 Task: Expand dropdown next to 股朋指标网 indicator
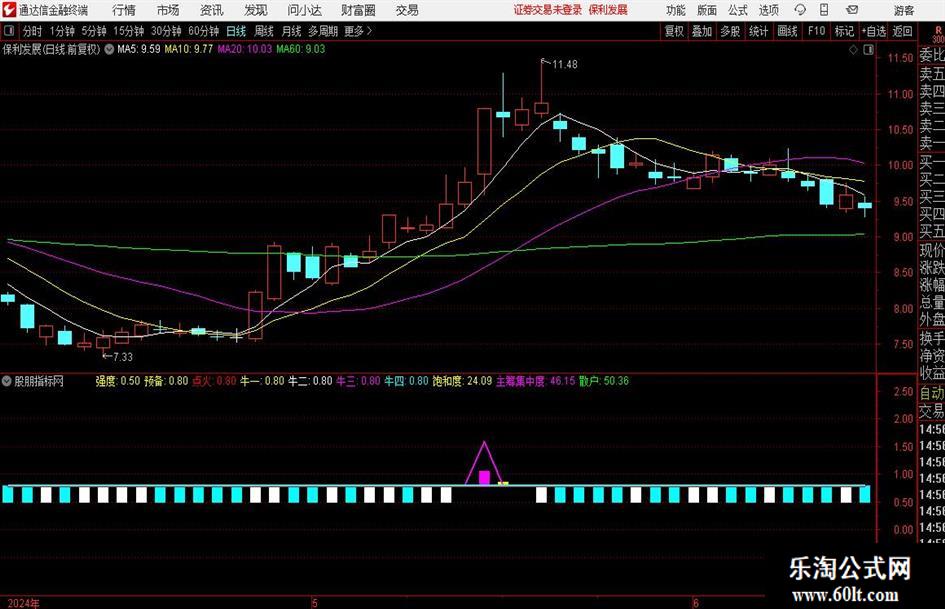(x=7, y=381)
